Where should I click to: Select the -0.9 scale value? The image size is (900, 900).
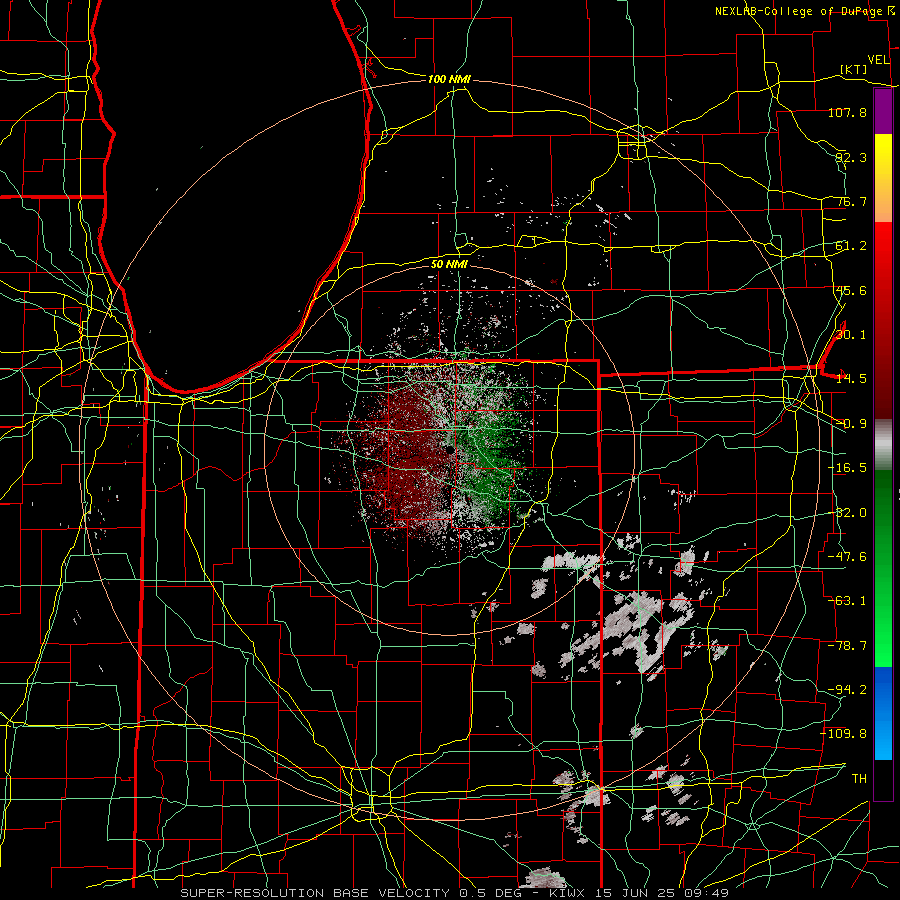[851, 423]
